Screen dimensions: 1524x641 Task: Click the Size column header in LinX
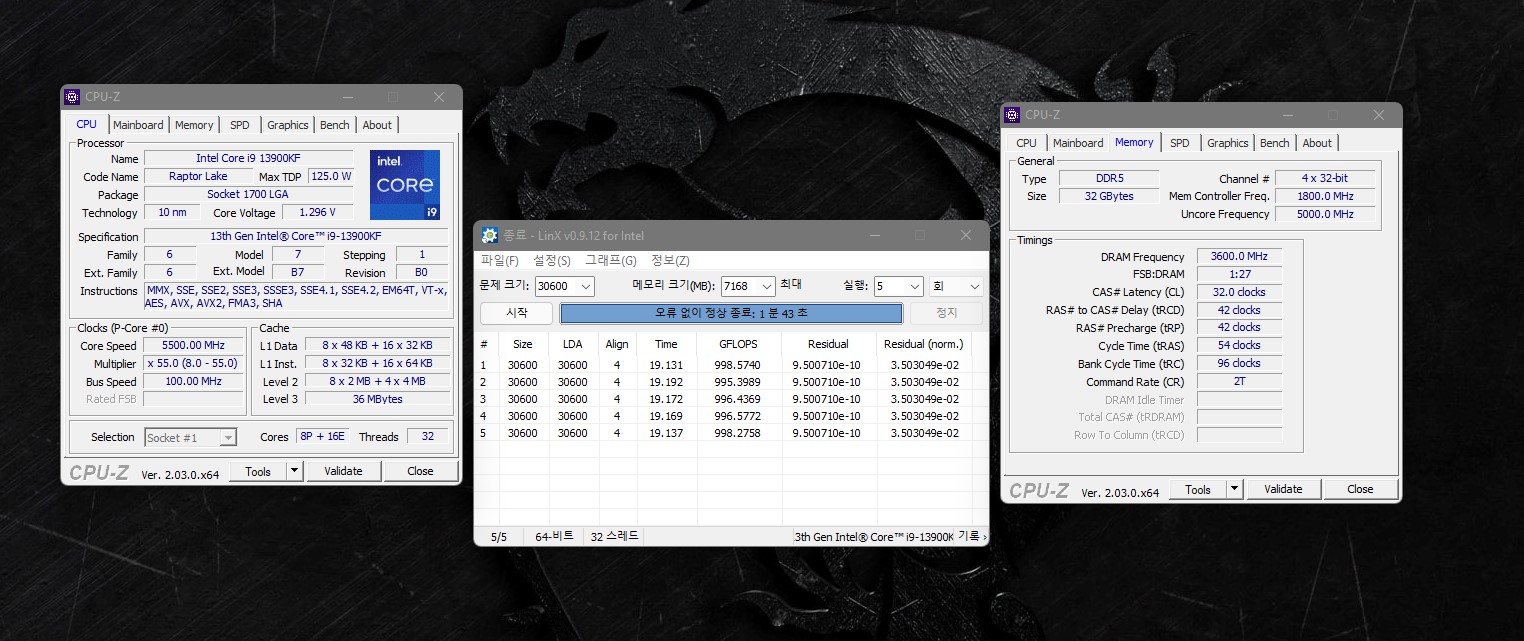click(523, 344)
